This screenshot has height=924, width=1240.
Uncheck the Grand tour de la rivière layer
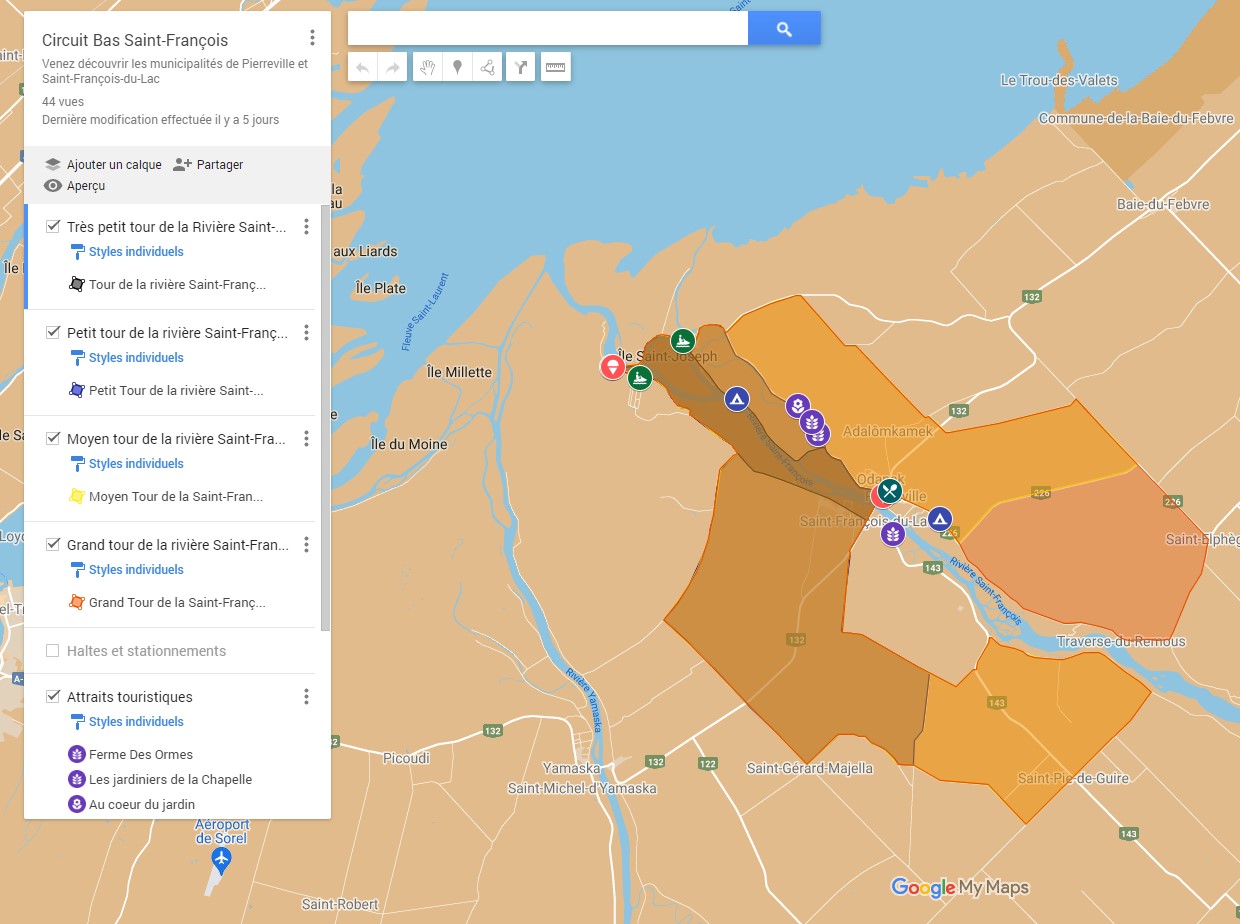(53, 545)
